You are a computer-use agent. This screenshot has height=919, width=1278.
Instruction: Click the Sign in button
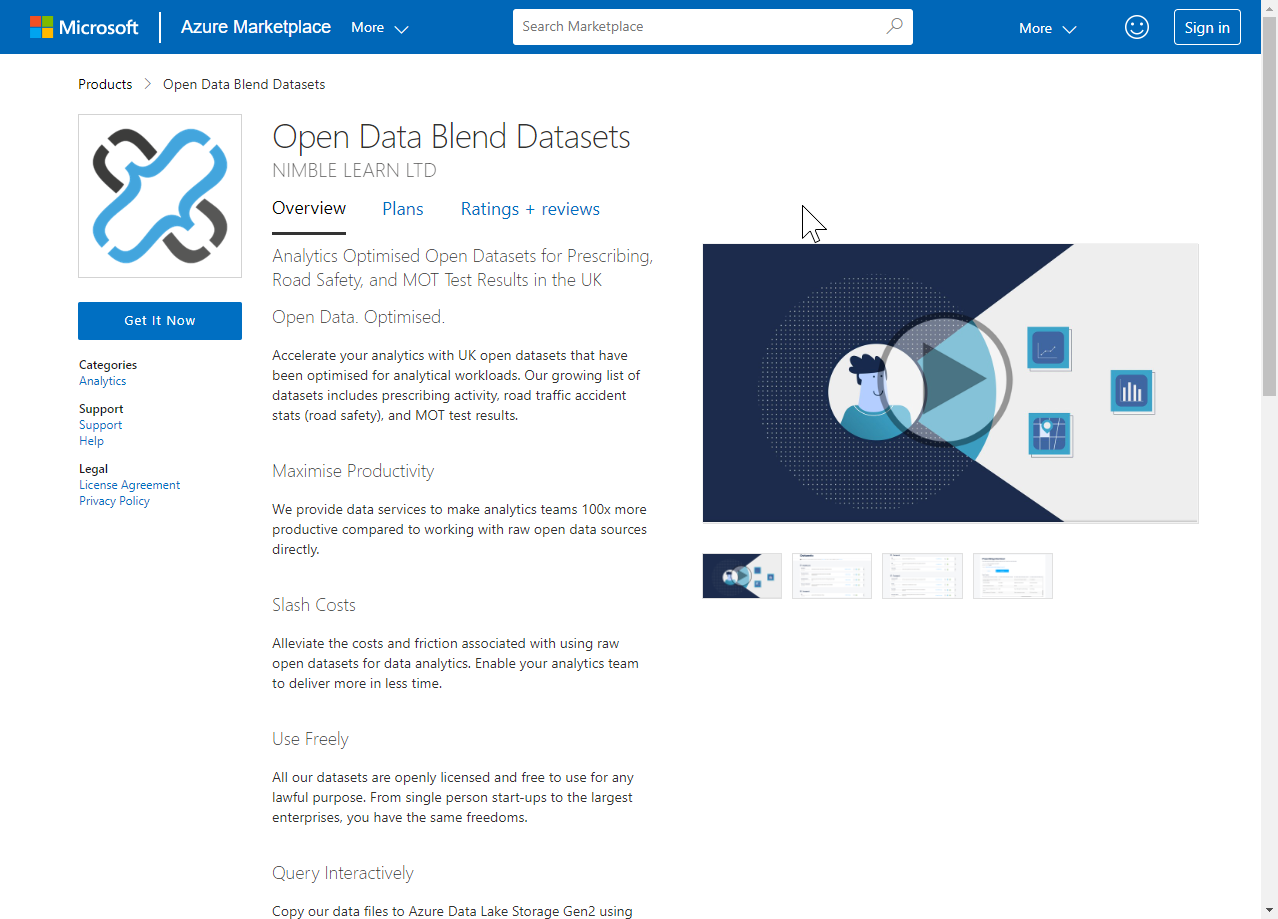coord(1207,28)
